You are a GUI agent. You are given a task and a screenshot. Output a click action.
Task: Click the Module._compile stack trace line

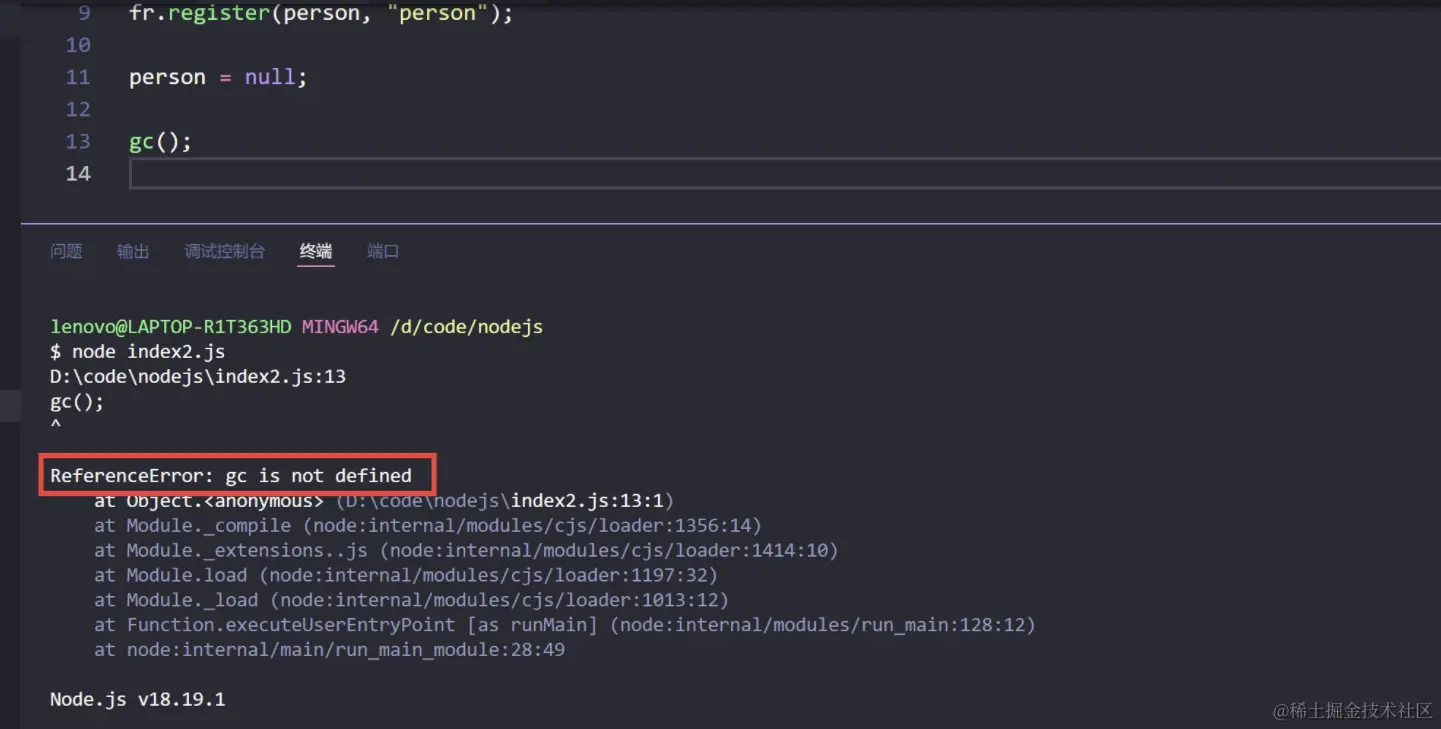(x=428, y=525)
